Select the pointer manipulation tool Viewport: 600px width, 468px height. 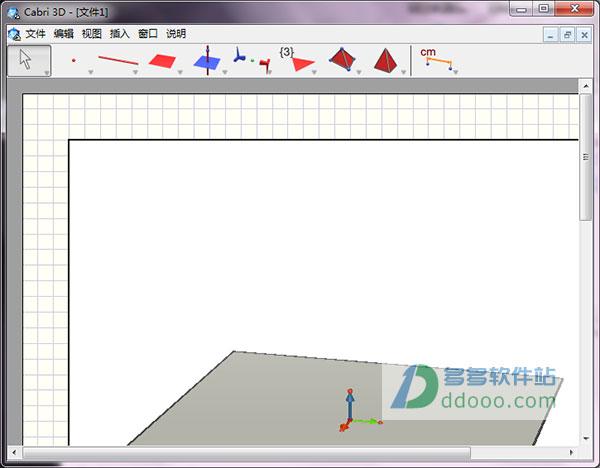tap(28, 60)
